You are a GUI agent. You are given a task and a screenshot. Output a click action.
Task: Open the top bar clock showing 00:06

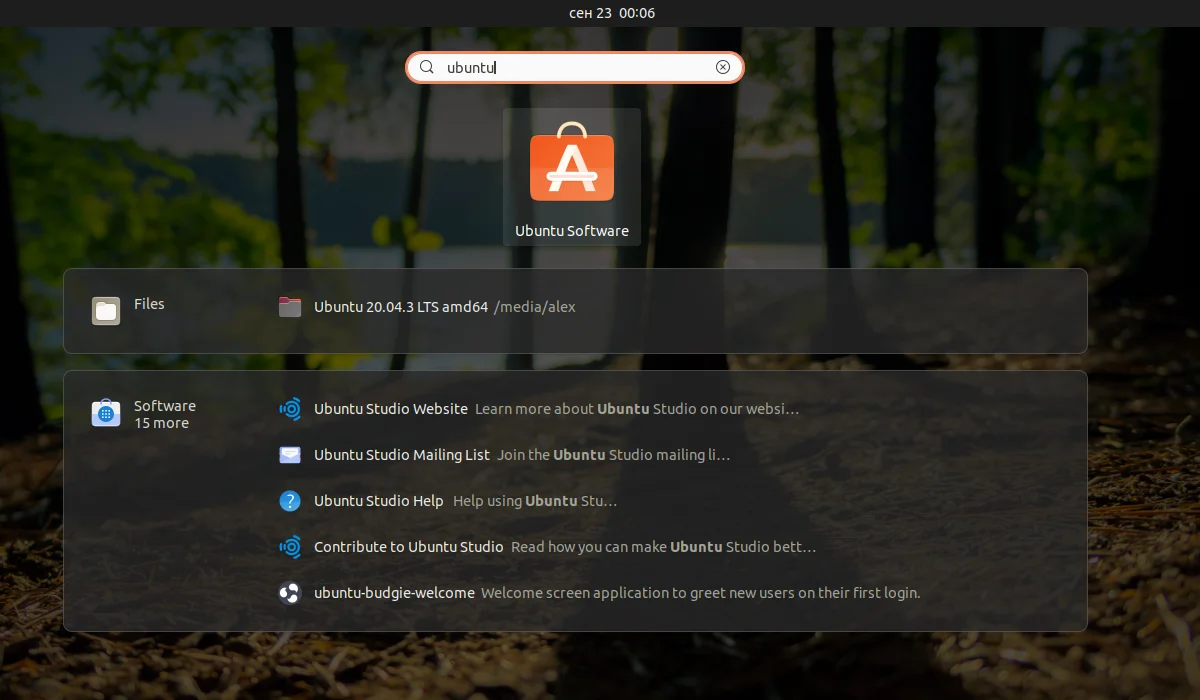click(x=612, y=13)
